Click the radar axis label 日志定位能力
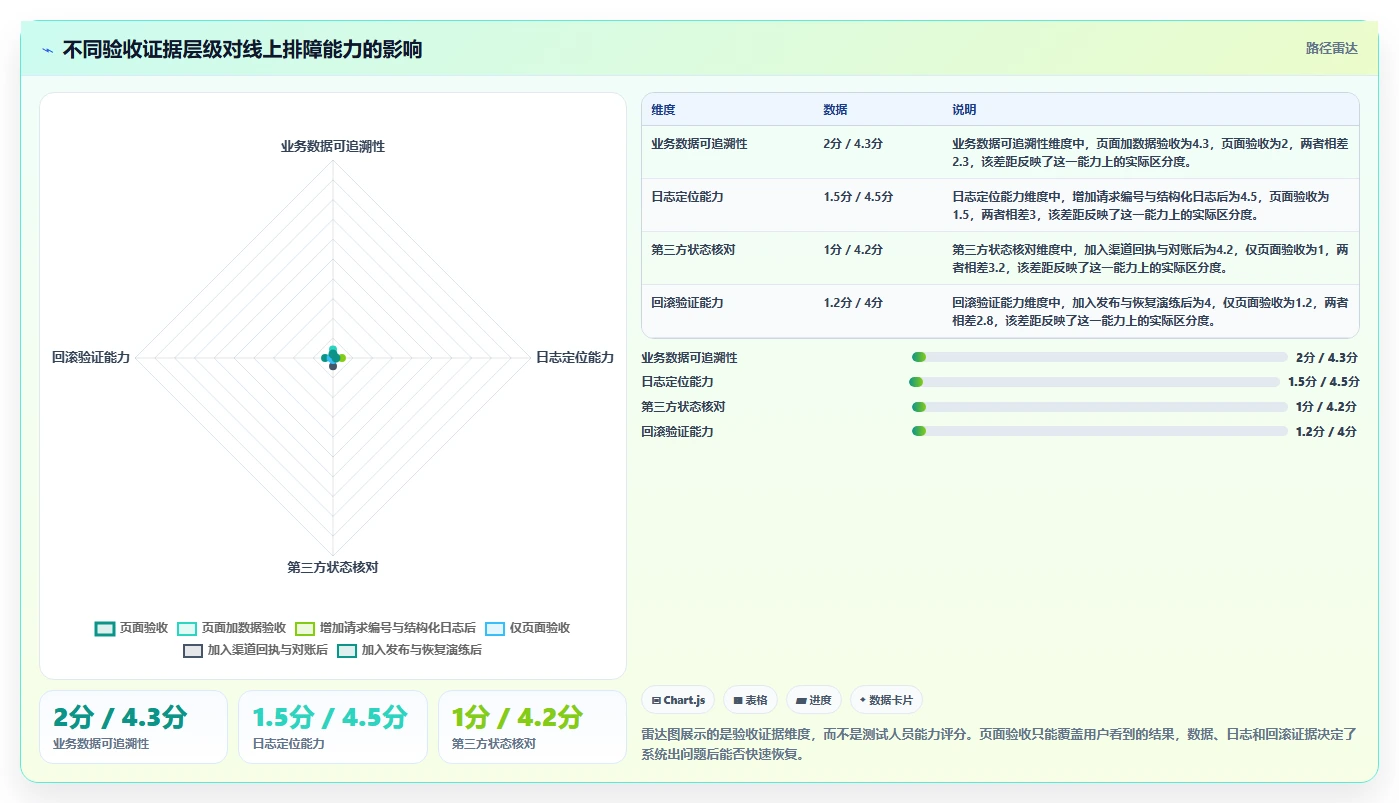 [575, 357]
